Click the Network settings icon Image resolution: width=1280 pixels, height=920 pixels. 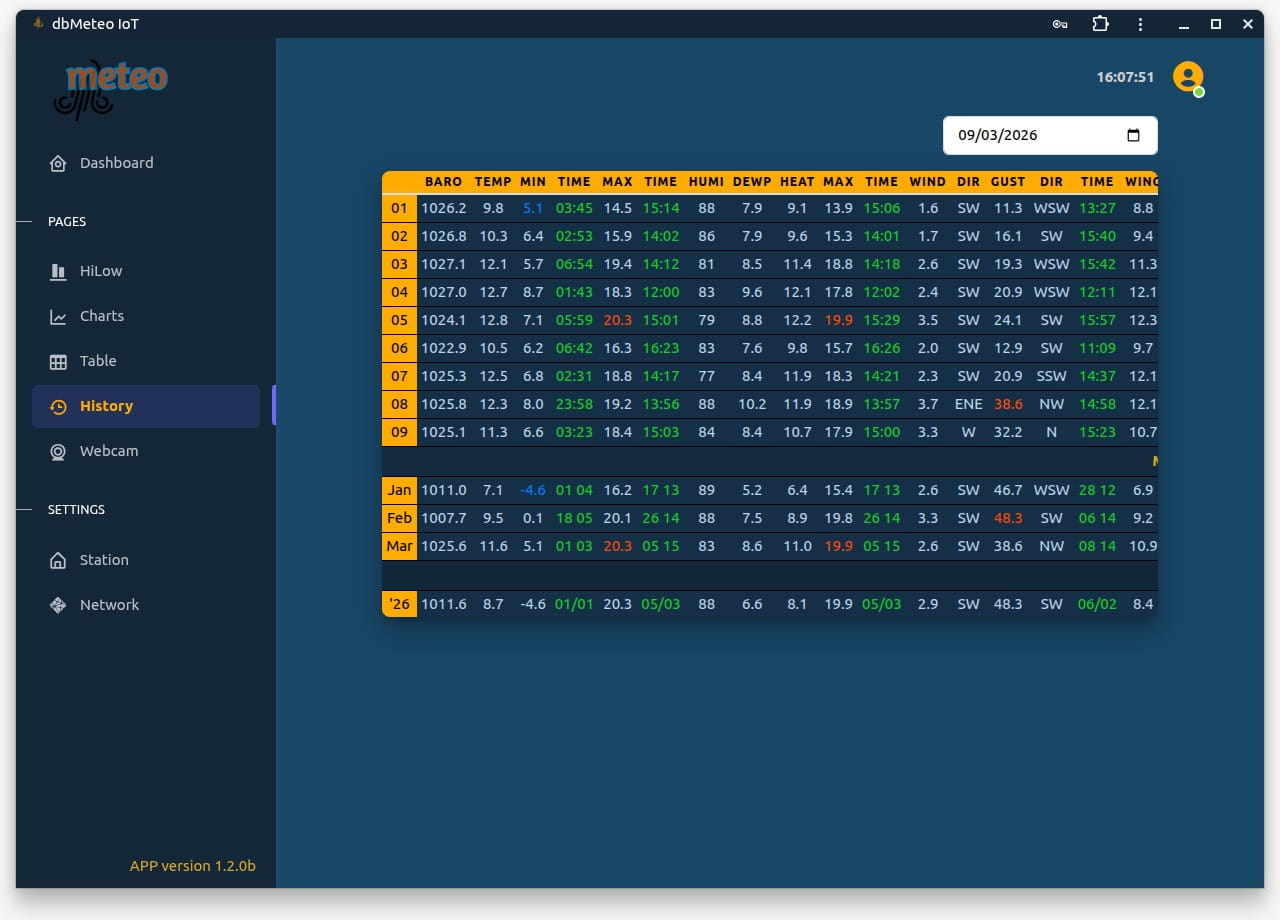click(x=58, y=605)
